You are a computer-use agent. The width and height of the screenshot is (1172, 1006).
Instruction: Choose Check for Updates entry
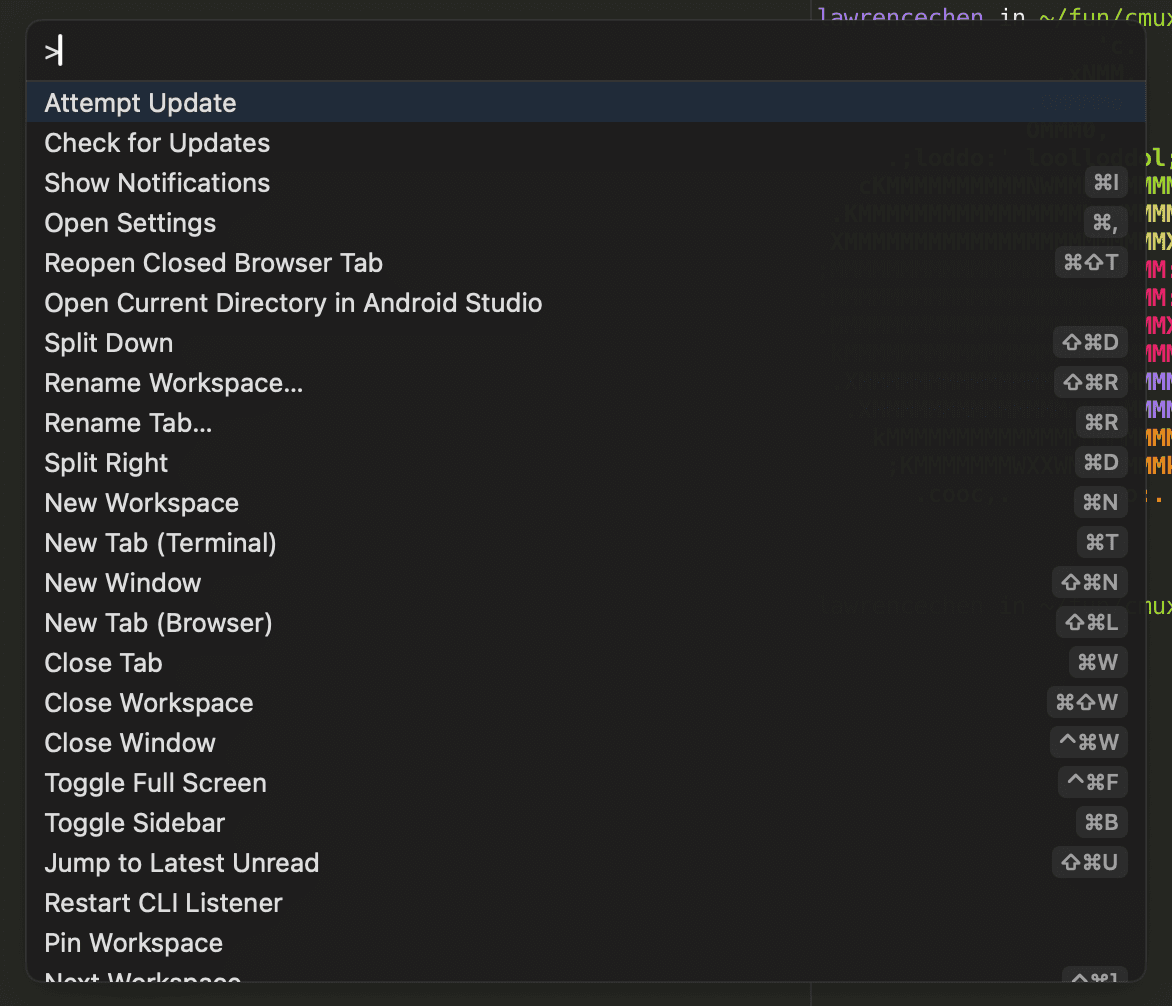(157, 143)
